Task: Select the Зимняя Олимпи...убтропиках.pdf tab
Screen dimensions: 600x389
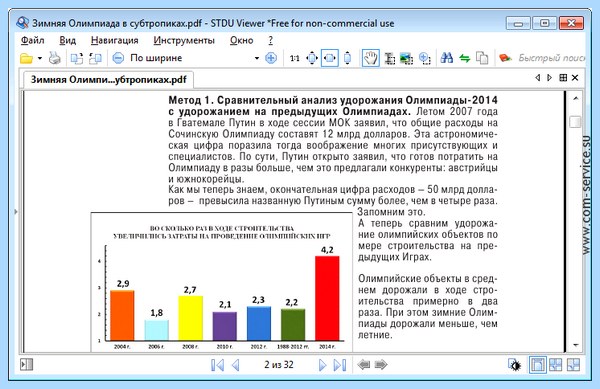Action: click(108, 80)
